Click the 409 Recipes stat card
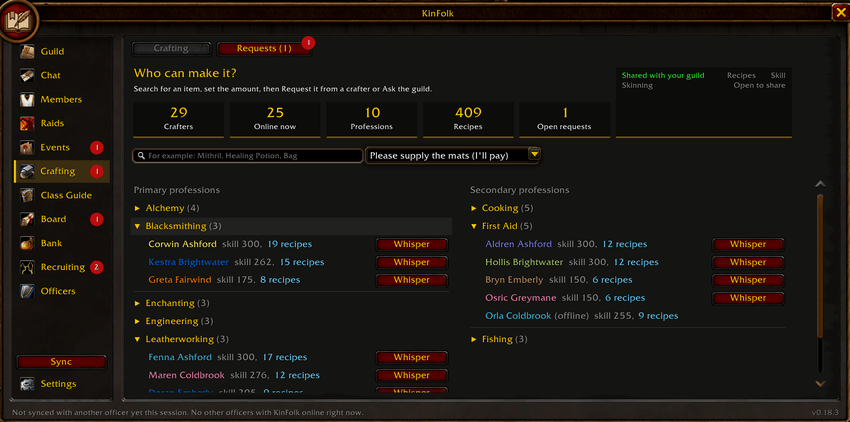This screenshot has width=850, height=422. pyautogui.click(x=468, y=119)
